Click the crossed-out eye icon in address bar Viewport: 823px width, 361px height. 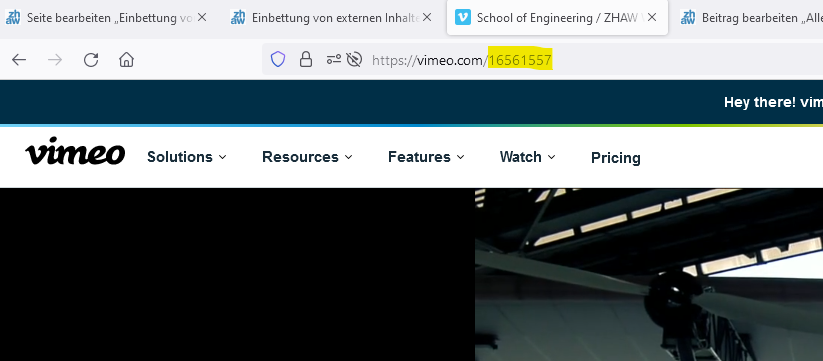tap(354, 60)
